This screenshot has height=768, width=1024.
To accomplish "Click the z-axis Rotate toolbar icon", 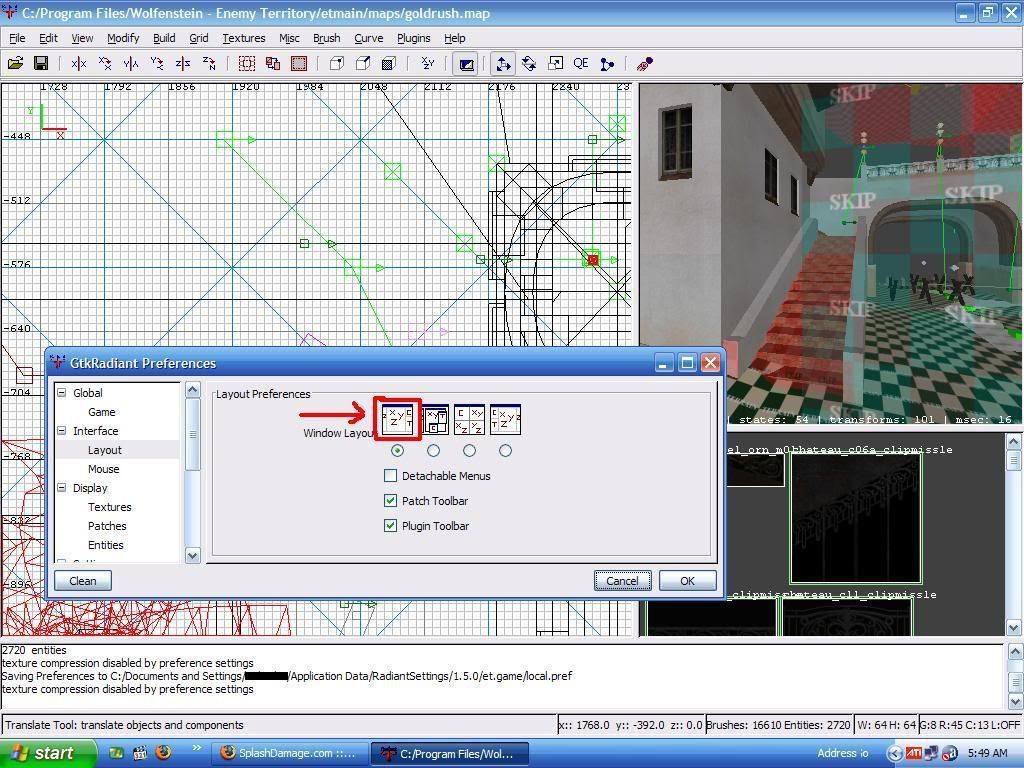I will [x=209, y=64].
